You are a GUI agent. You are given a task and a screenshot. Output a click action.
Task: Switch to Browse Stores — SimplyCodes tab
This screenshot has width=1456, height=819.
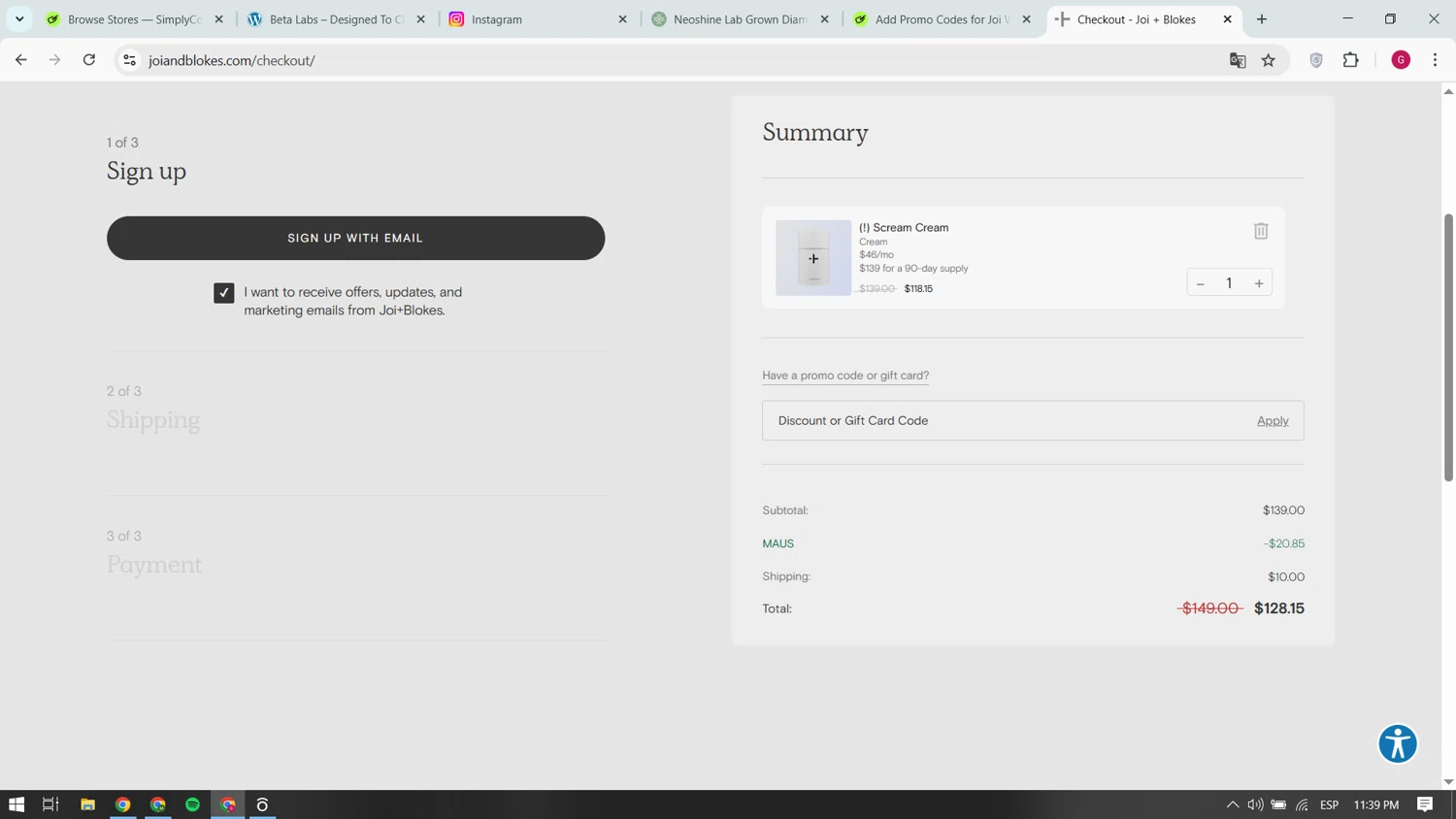[x=135, y=19]
